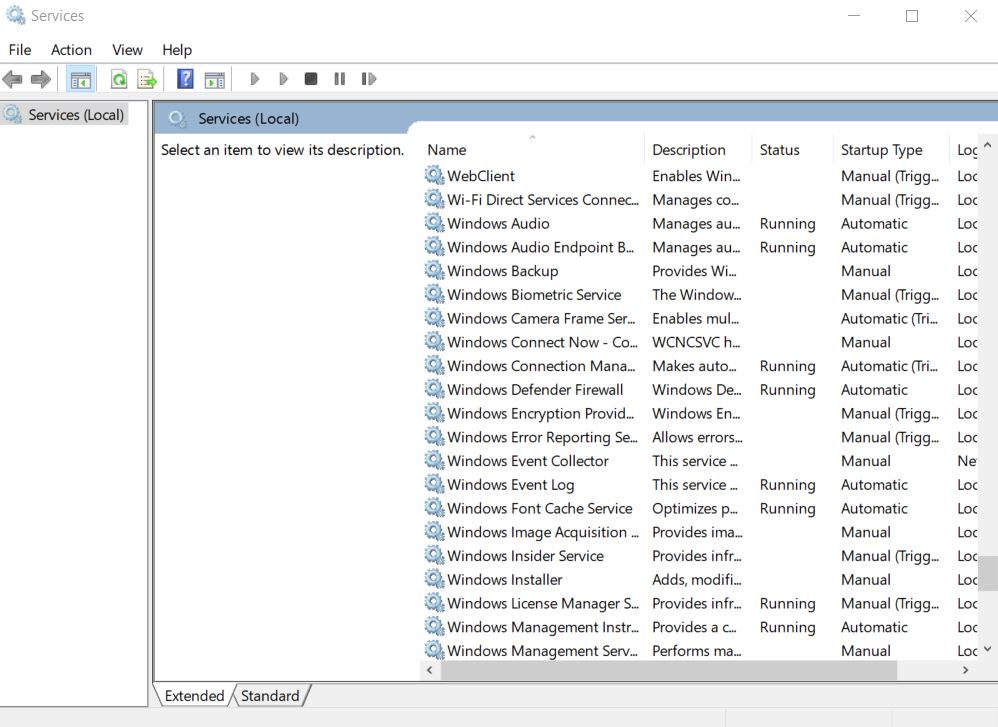Image resolution: width=998 pixels, height=727 pixels.
Task: Select Services (Local) in the console tree
Action: 76,115
